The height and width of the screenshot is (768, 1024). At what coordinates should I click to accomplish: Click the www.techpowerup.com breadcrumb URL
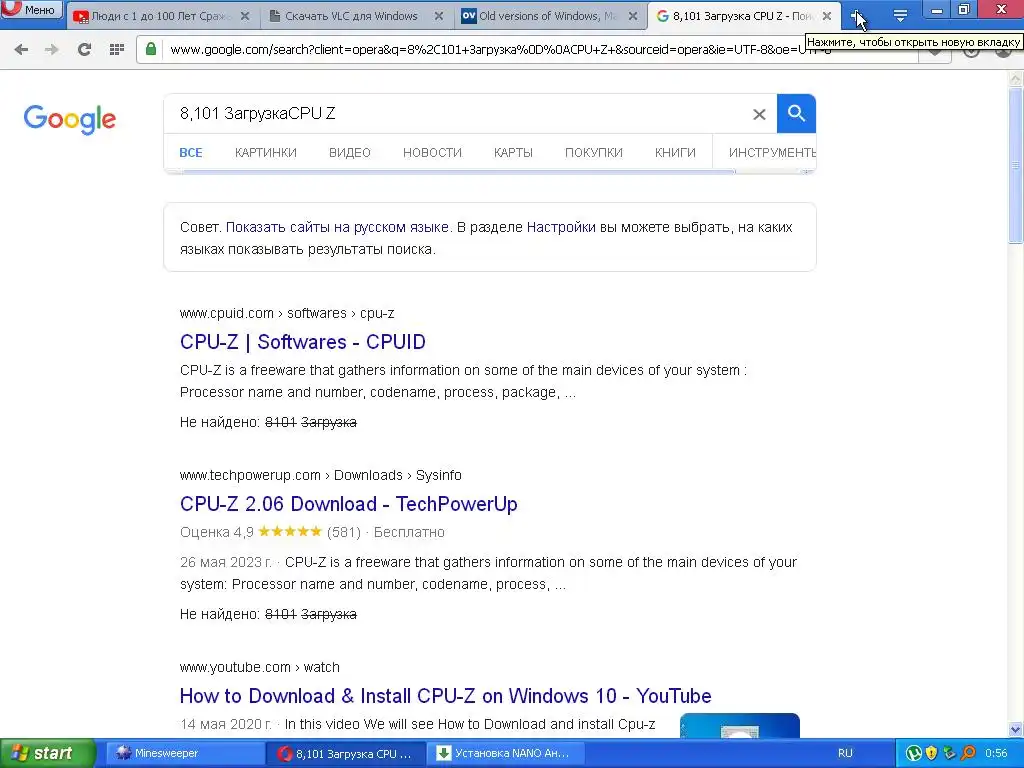(321, 475)
